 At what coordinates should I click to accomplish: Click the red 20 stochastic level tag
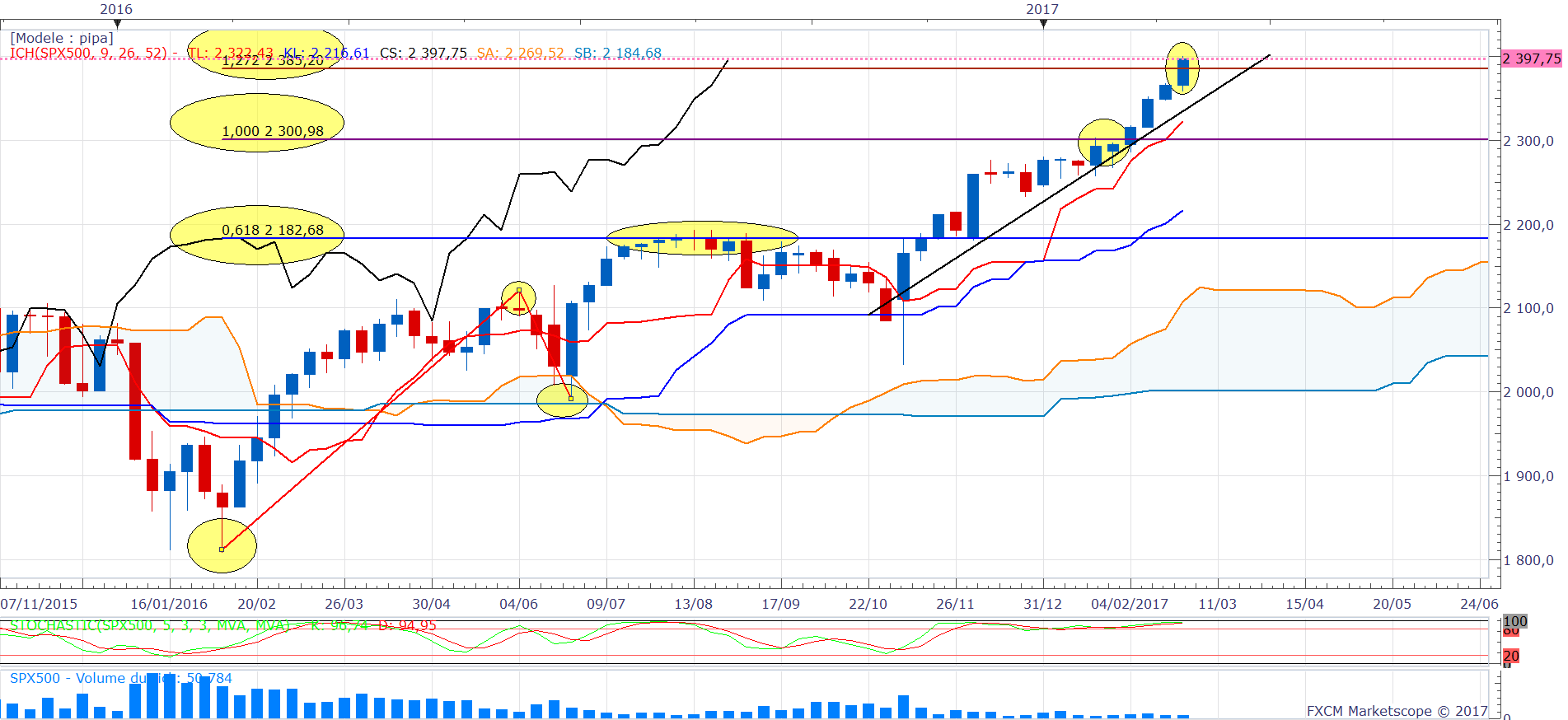coord(1511,656)
